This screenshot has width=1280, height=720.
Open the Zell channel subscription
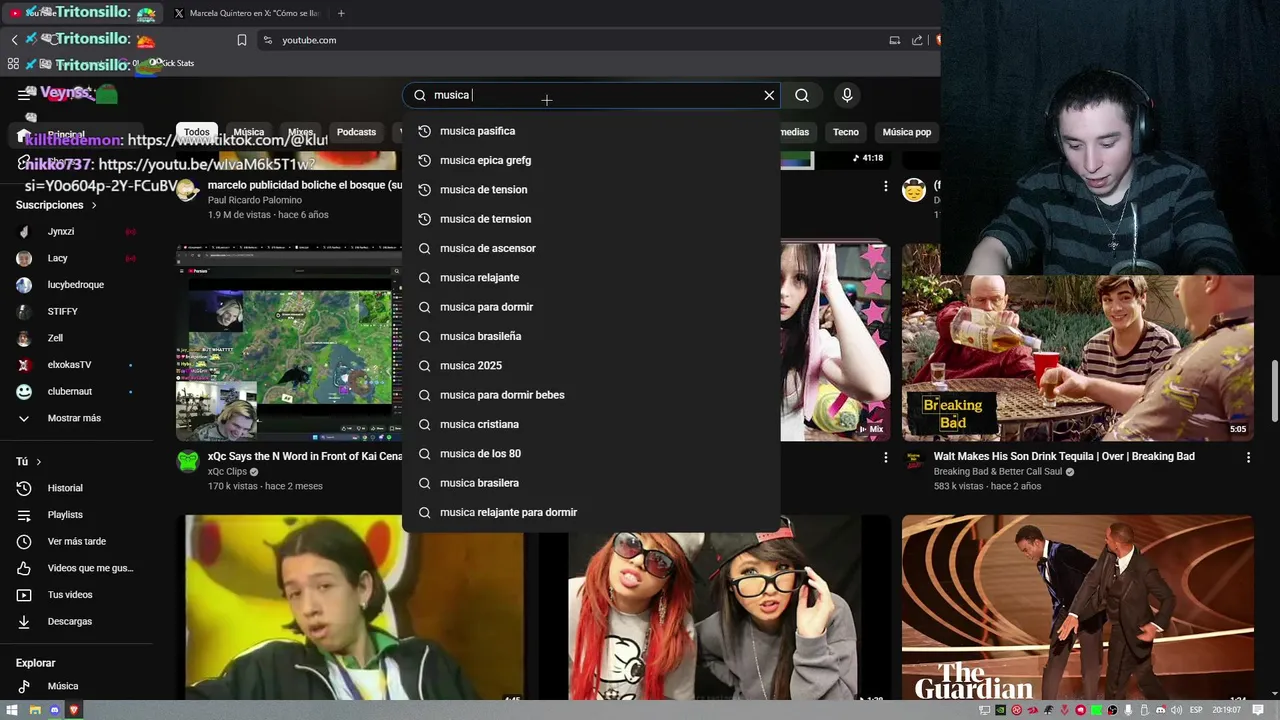tap(76, 338)
